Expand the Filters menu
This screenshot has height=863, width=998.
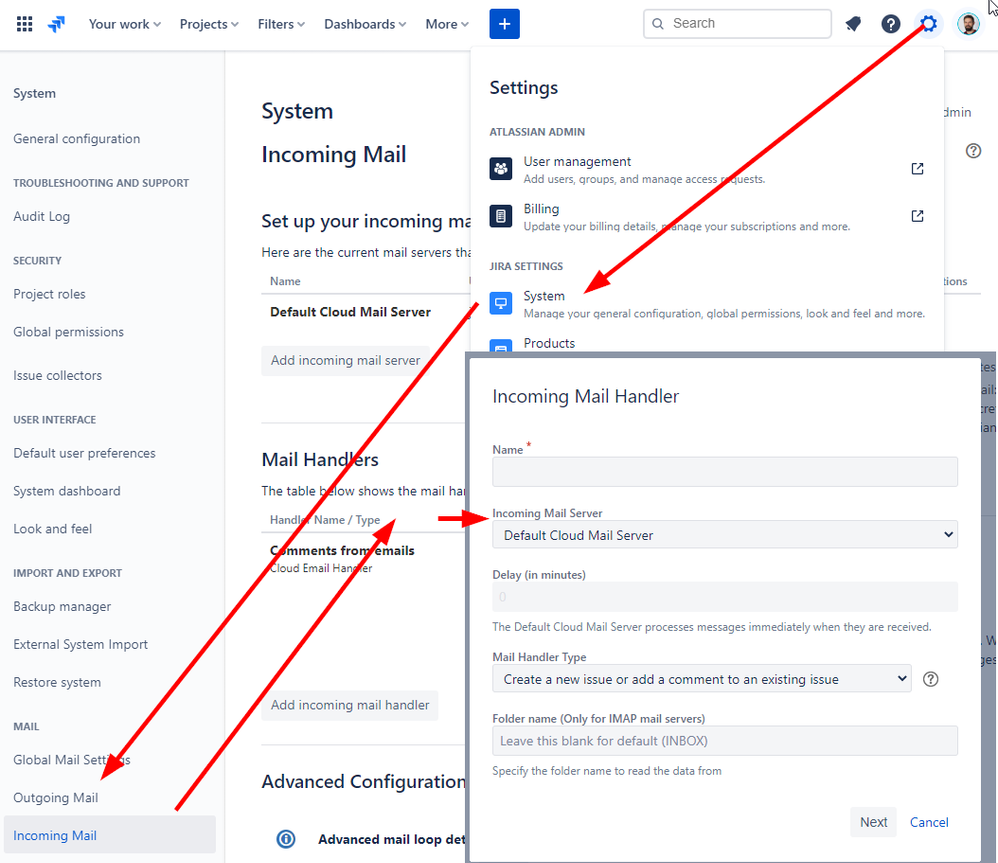coord(281,24)
